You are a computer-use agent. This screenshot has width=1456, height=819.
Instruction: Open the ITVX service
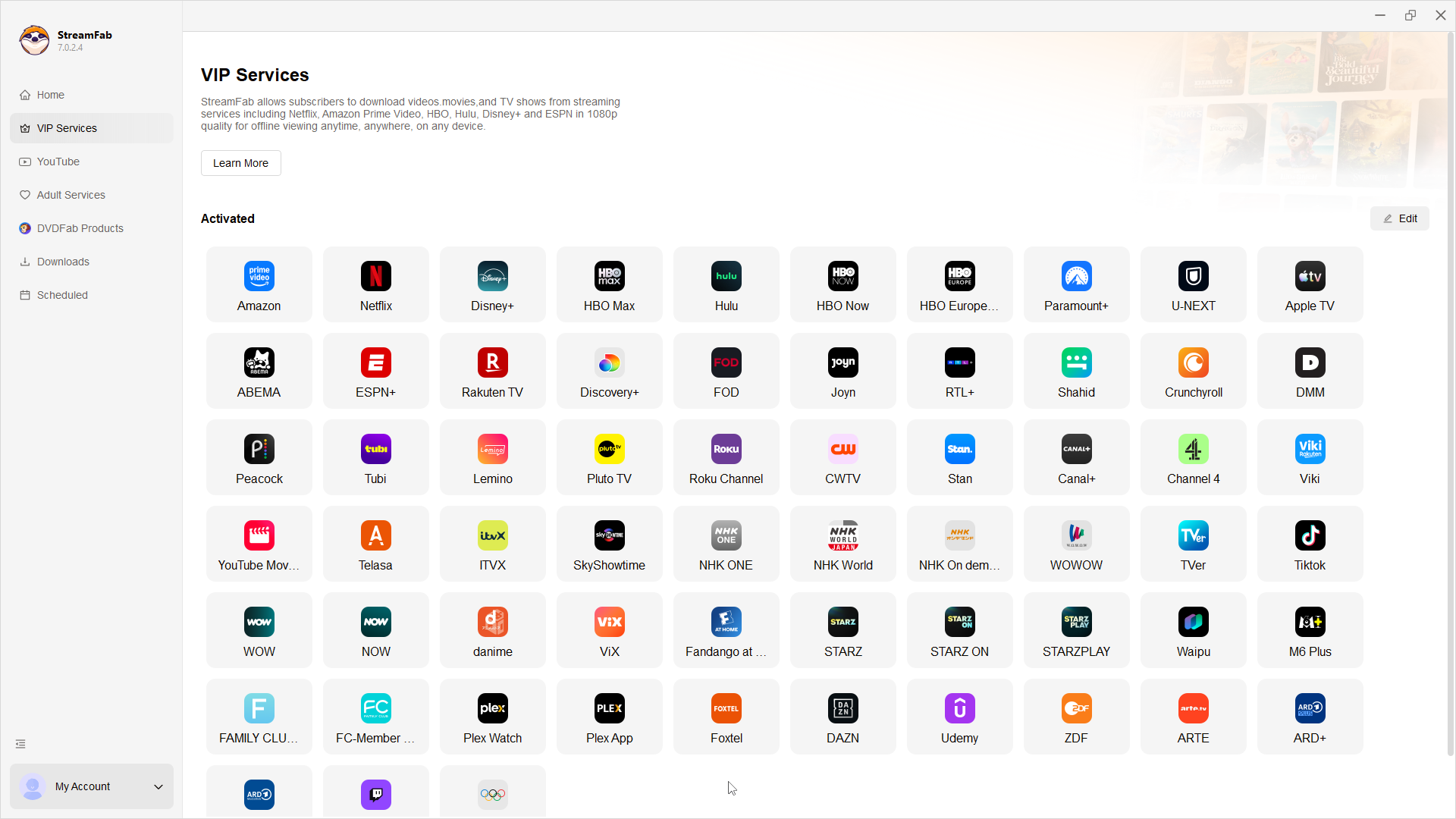click(x=493, y=544)
